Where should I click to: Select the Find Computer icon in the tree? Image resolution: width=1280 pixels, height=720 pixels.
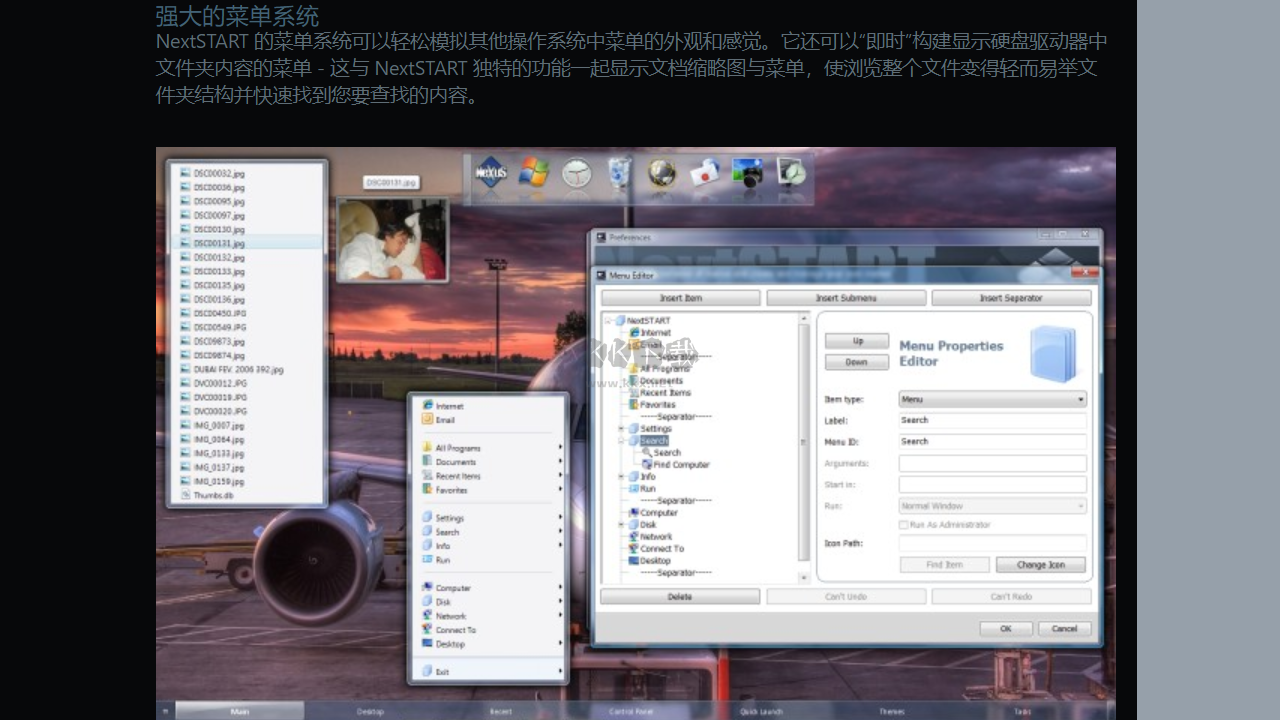click(x=645, y=465)
